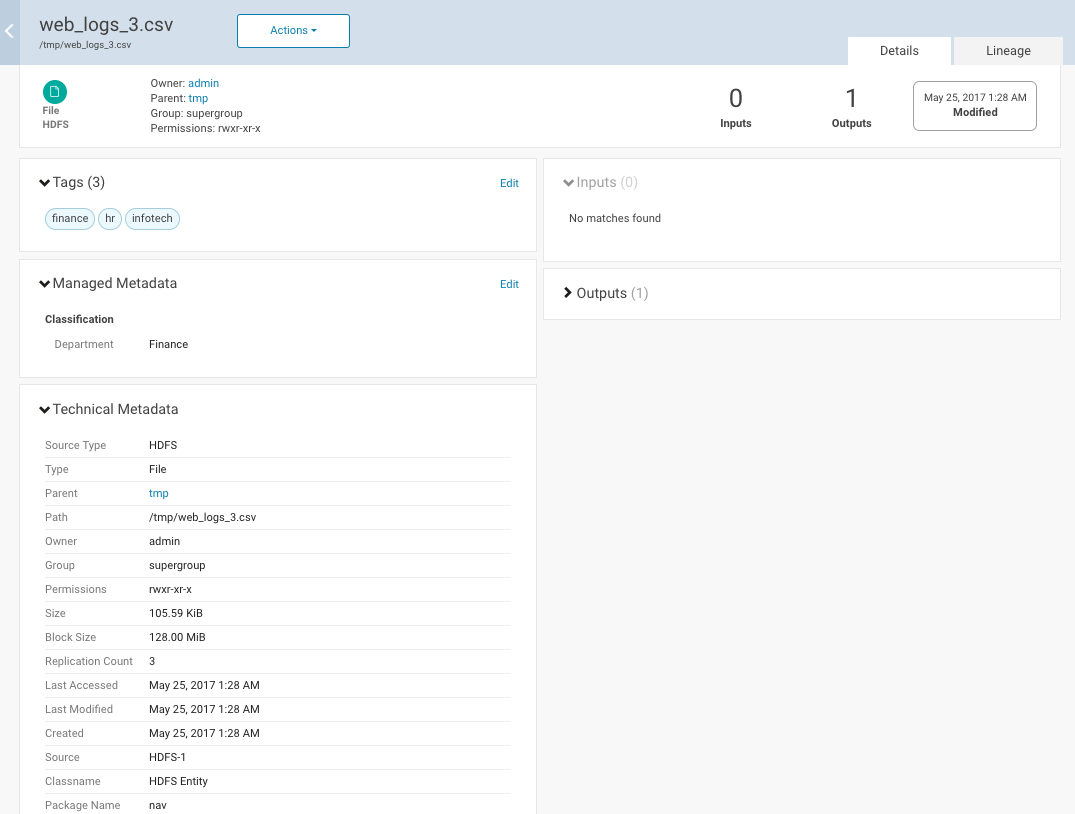This screenshot has width=1075, height=814.
Task: Click the Outputs count of 1
Action: point(851,99)
